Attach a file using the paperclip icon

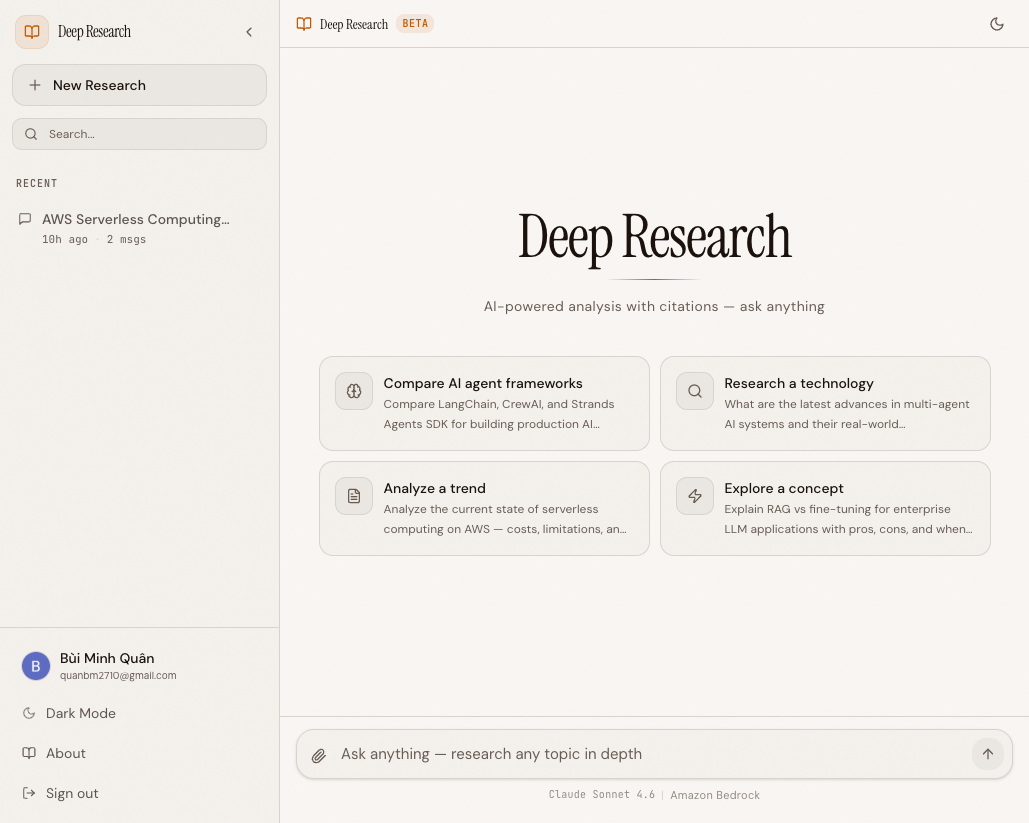319,755
